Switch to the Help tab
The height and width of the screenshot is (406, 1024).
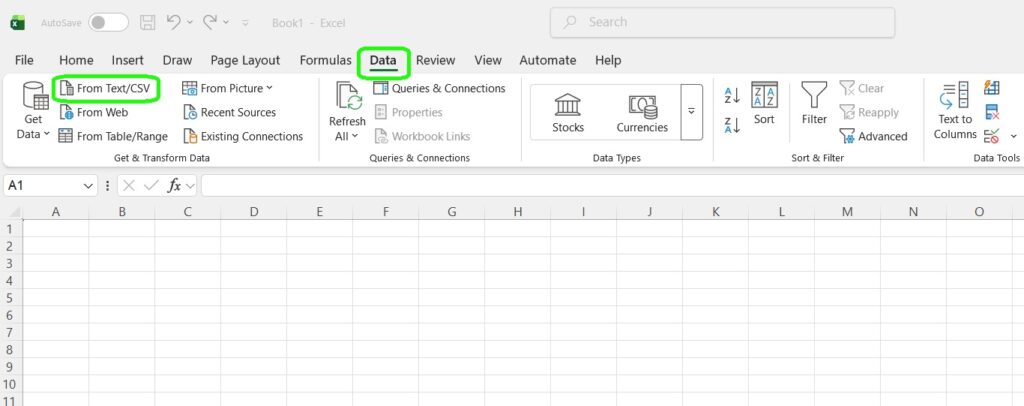pos(607,60)
